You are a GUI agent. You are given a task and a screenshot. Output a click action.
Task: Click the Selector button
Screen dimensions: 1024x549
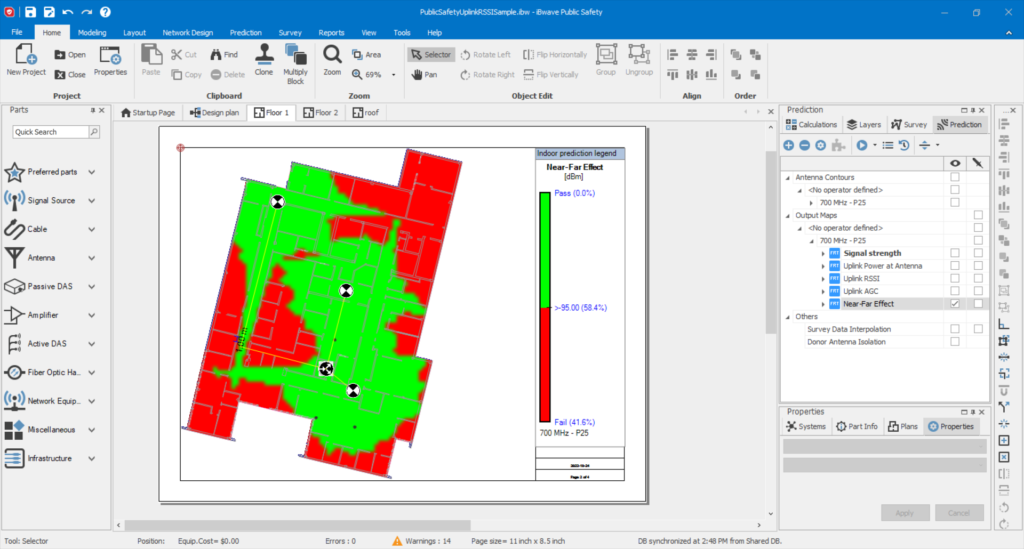click(x=431, y=54)
